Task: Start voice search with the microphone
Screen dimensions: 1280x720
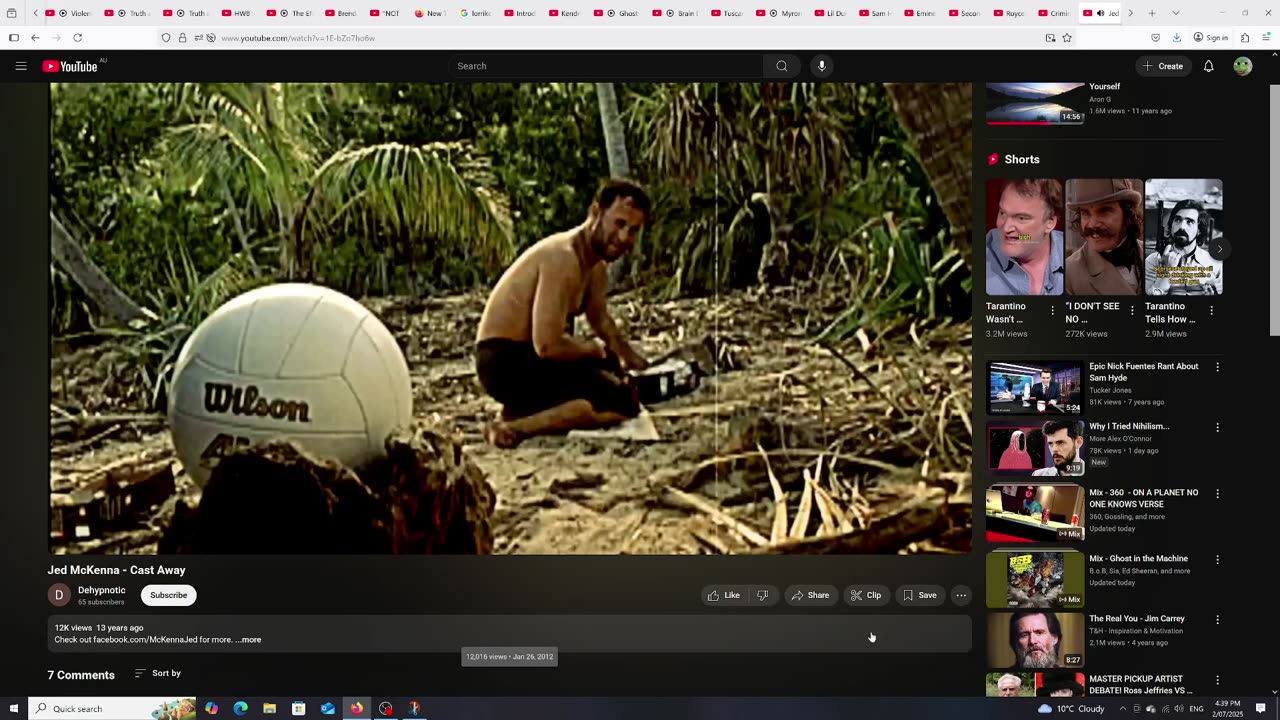Action: [x=821, y=66]
